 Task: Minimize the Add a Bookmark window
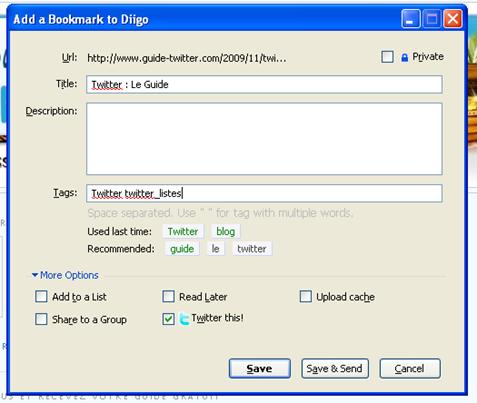pos(411,19)
